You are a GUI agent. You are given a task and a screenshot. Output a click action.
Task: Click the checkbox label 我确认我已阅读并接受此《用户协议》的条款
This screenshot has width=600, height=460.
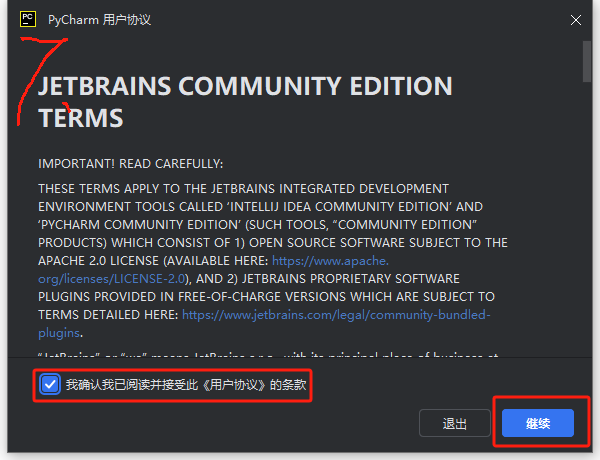tap(186, 385)
